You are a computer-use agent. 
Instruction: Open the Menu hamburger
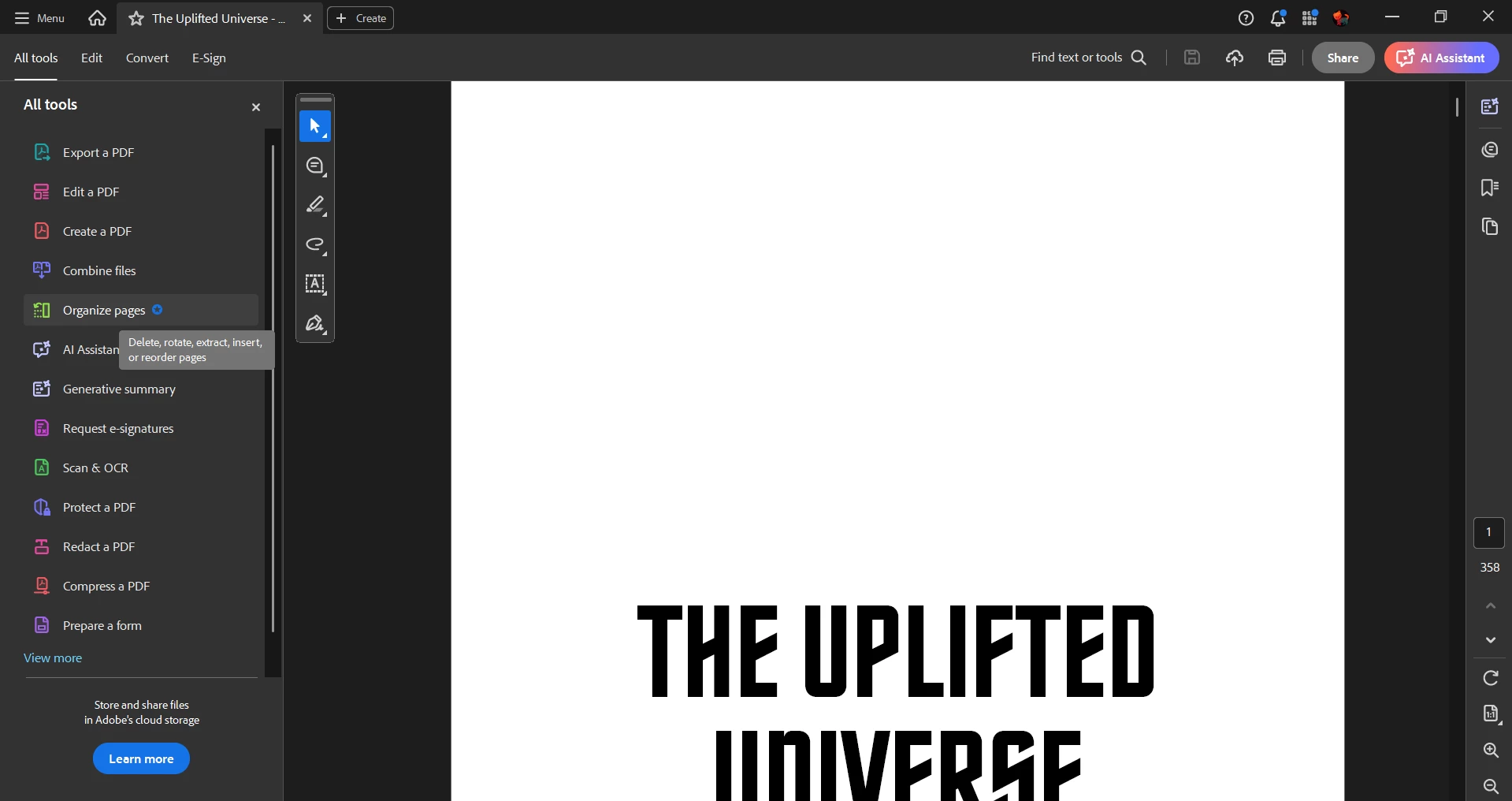tap(39, 17)
